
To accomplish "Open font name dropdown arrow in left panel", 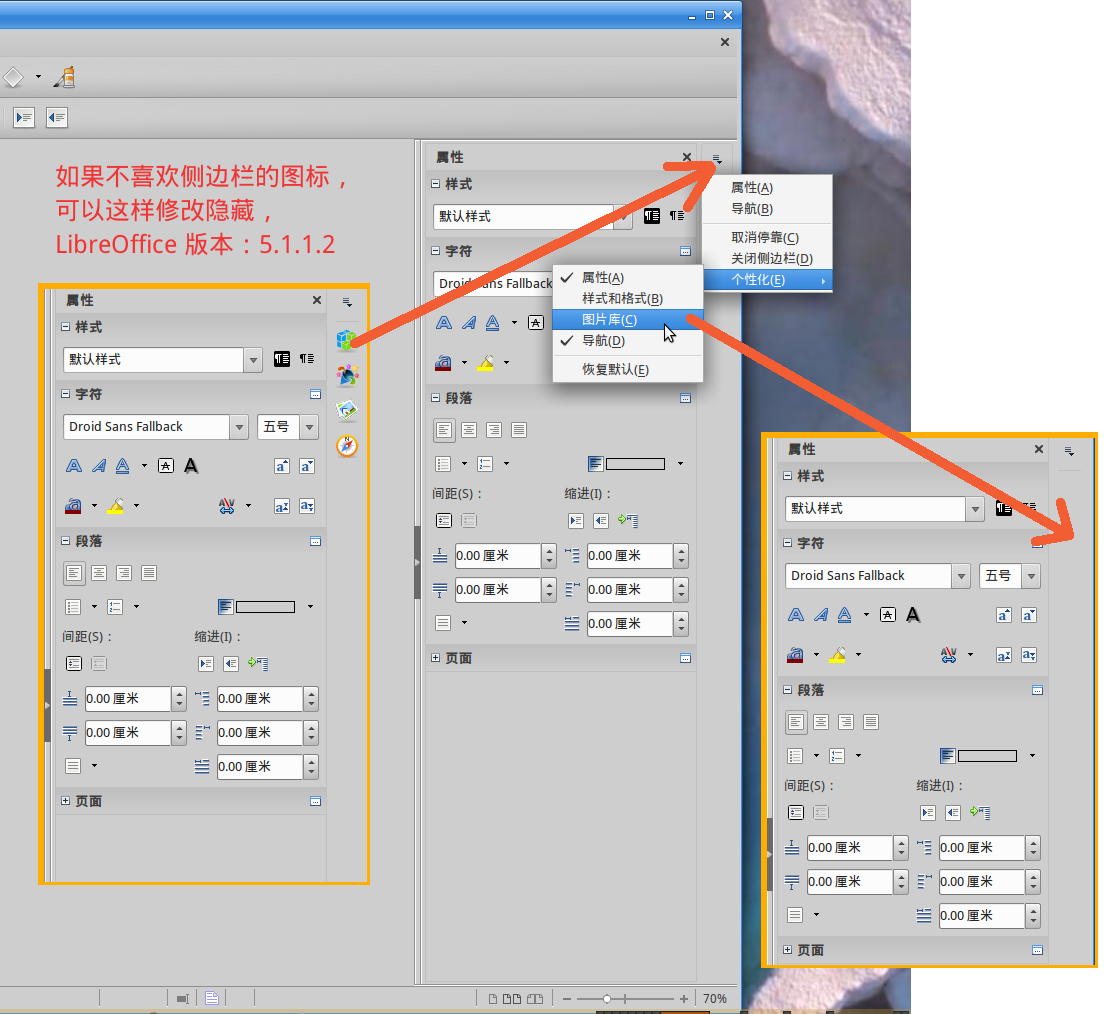I will click(x=239, y=427).
